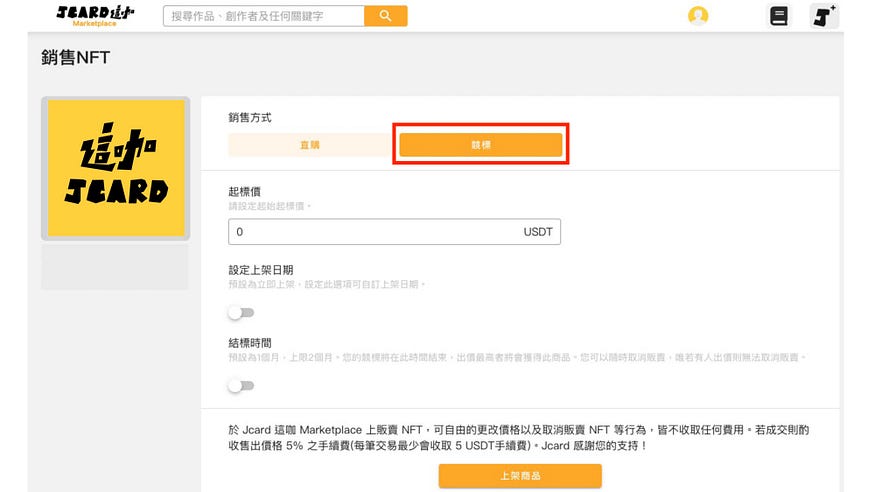This screenshot has height=492, width=875.
Task: Click the Jcard NFT thumbnail image
Action: coord(116,168)
